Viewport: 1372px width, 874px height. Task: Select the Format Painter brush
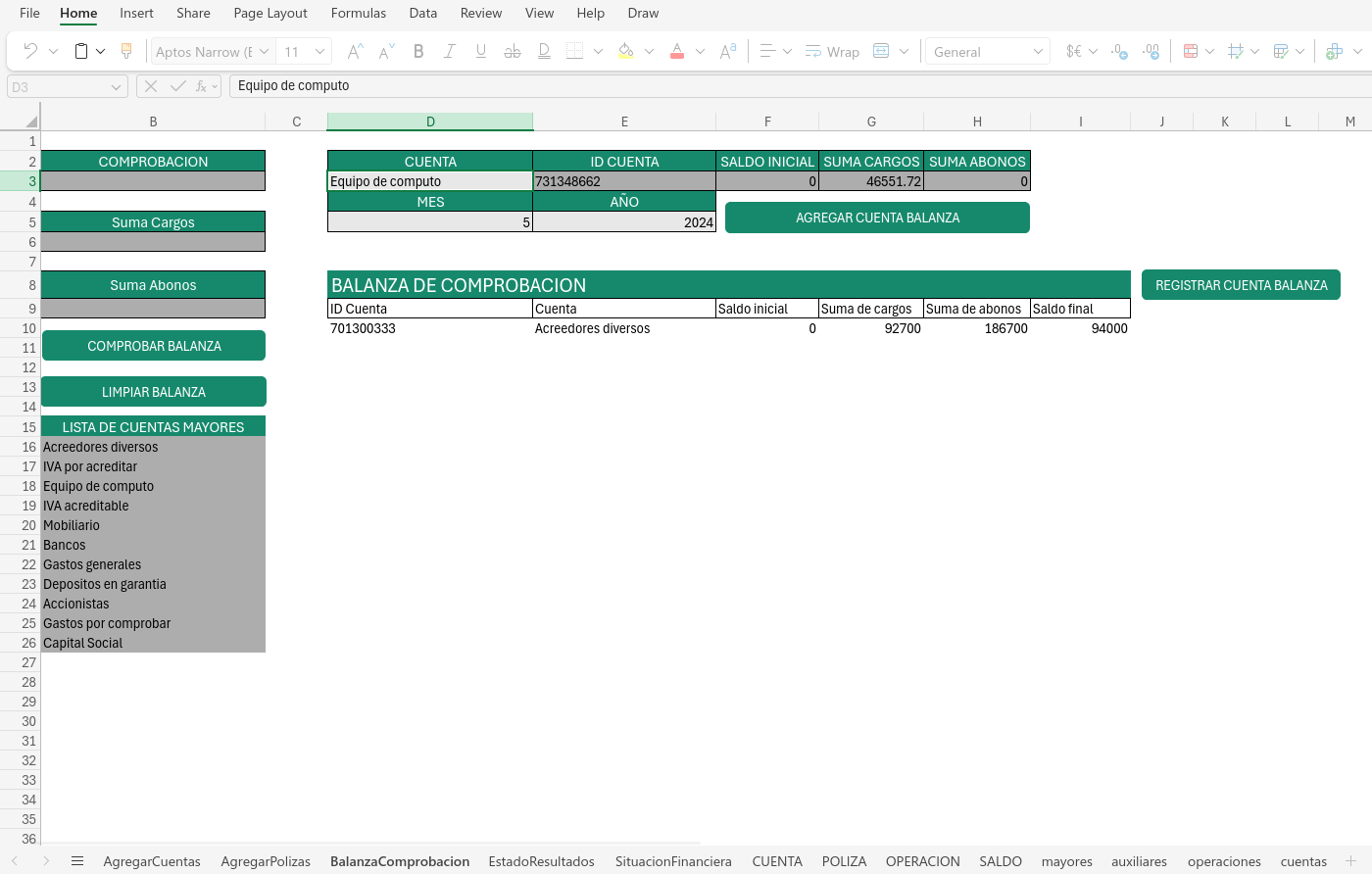(126, 51)
